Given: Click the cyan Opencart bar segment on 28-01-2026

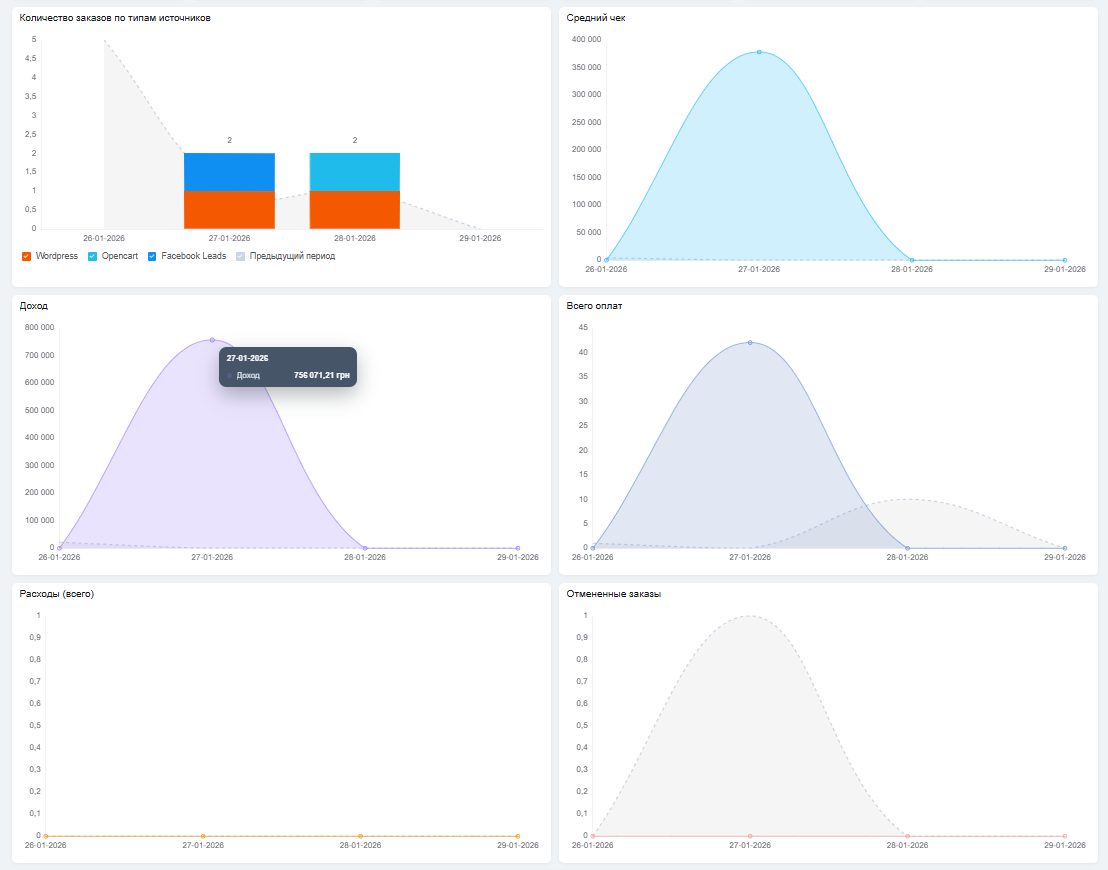Looking at the screenshot, I should [354, 172].
